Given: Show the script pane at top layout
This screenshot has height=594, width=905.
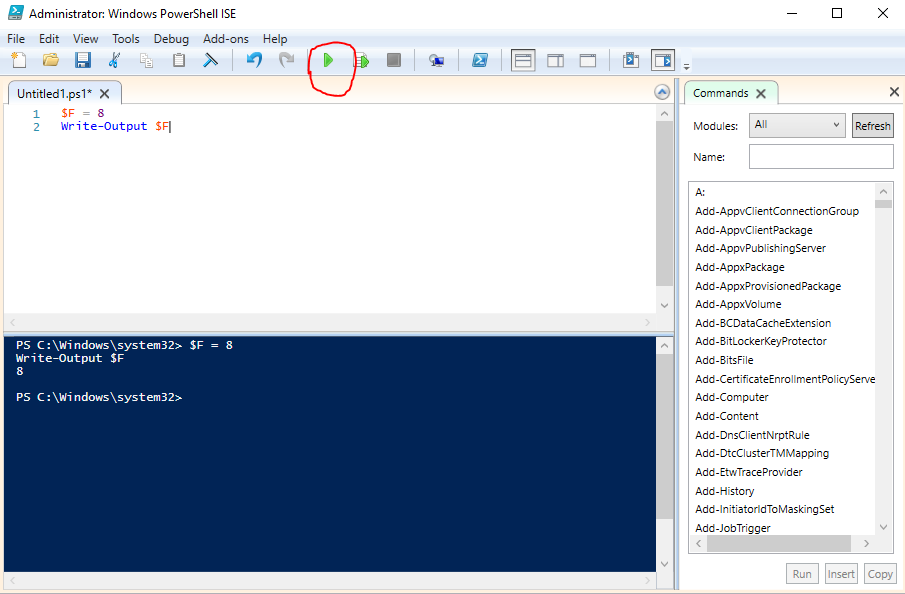Looking at the screenshot, I should 523,60.
